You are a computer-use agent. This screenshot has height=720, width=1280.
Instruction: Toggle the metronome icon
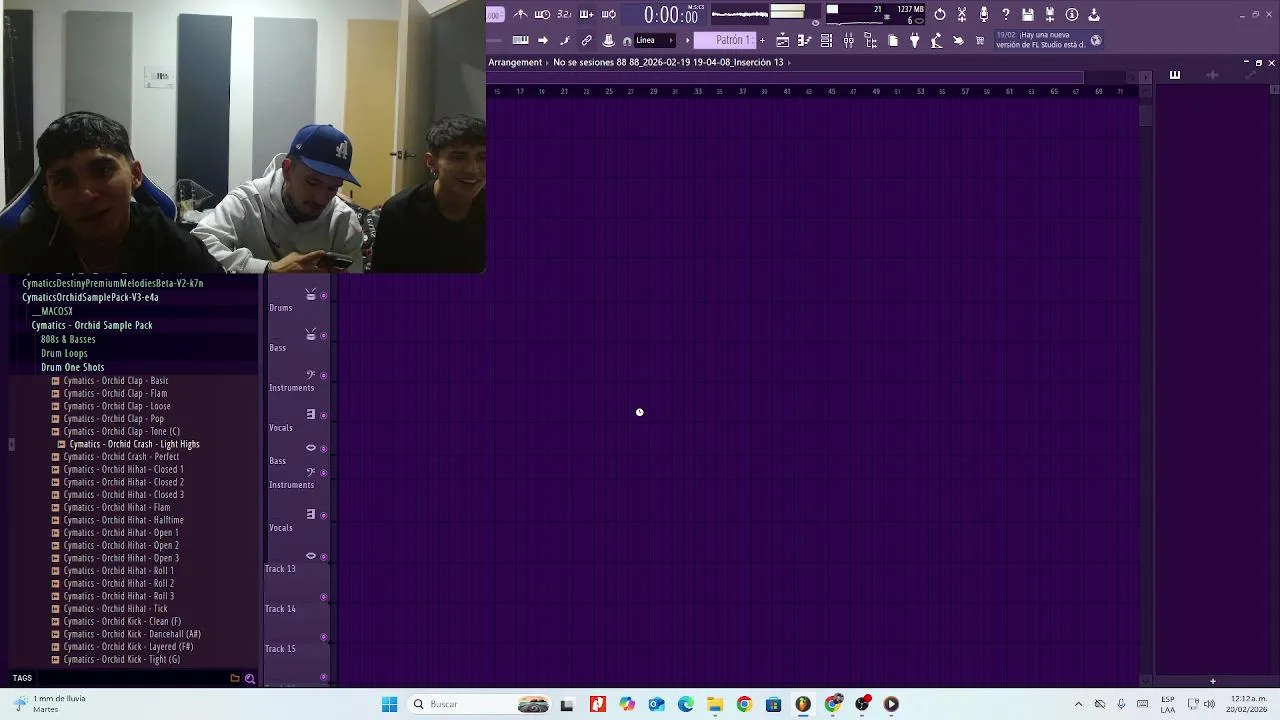click(520, 14)
